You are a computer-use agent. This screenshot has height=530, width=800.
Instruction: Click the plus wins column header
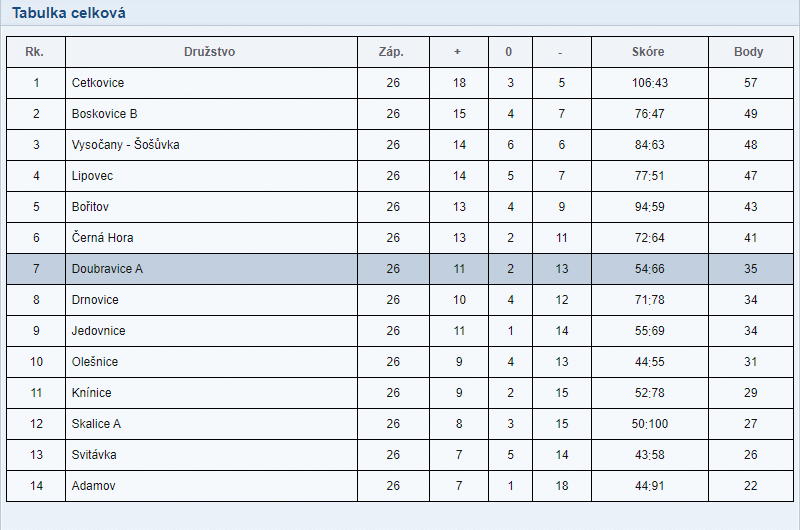(458, 52)
